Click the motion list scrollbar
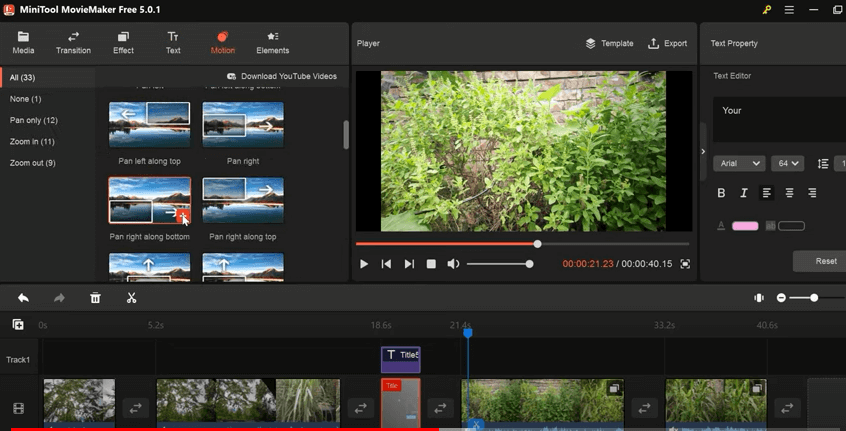Image resolution: width=846 pixels, height=431 pixels. [346, 134]
